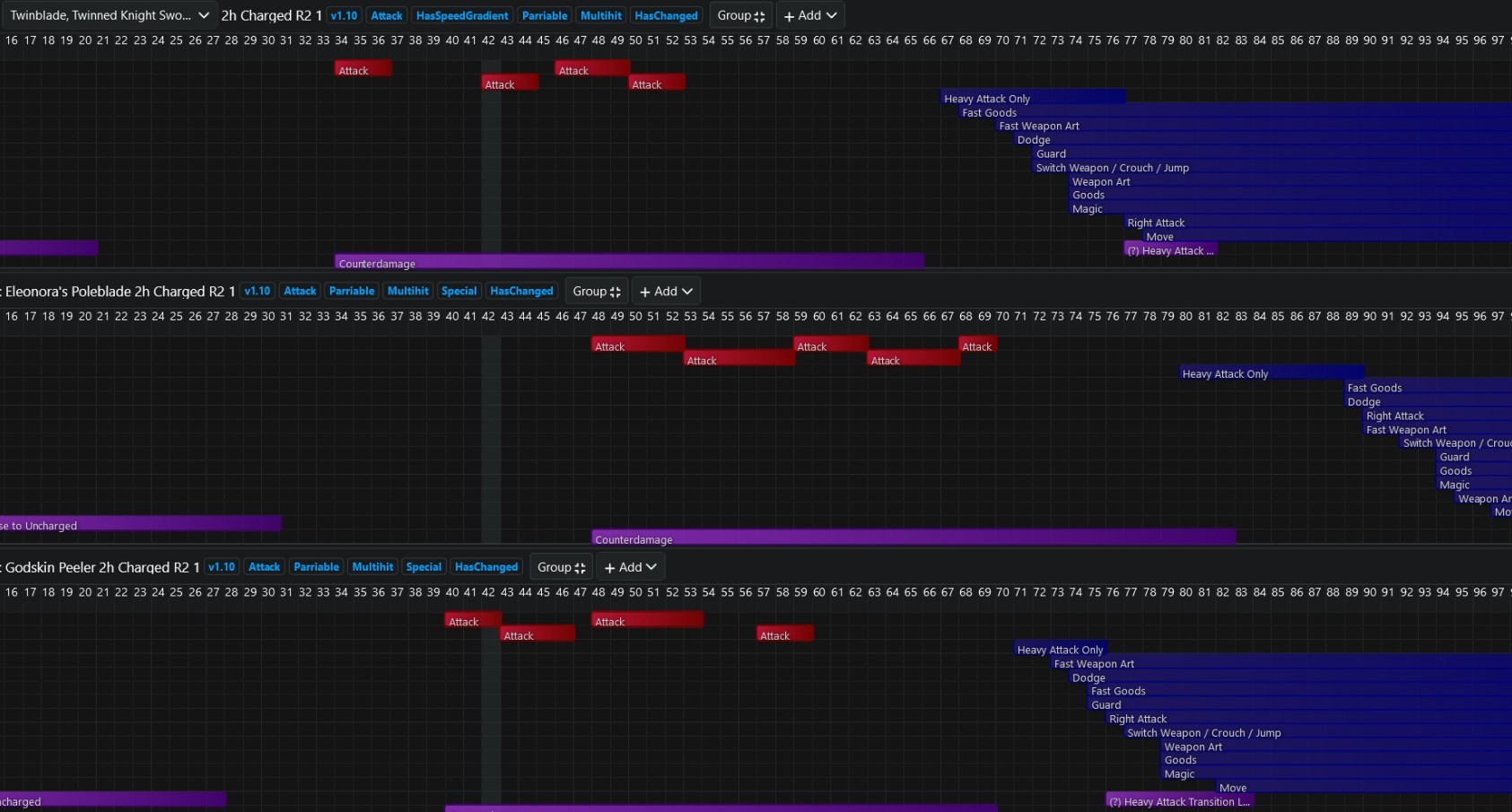1512x812 pixels.
Task: Toggle the HasChanged tag on Twinblade row
Action: point(666,15)
